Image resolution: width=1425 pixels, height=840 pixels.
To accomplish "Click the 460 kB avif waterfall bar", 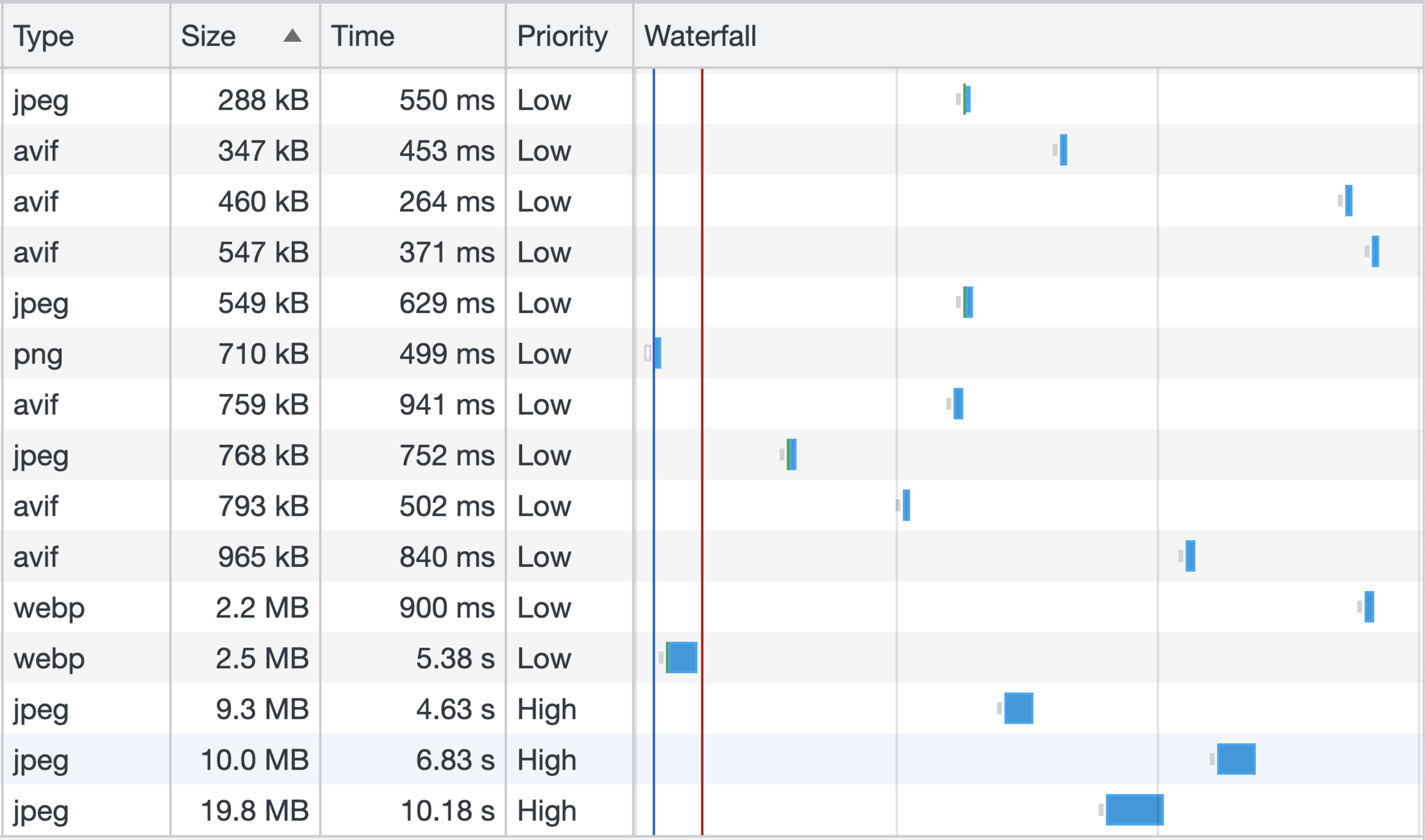I will [x=1348, y=201].
